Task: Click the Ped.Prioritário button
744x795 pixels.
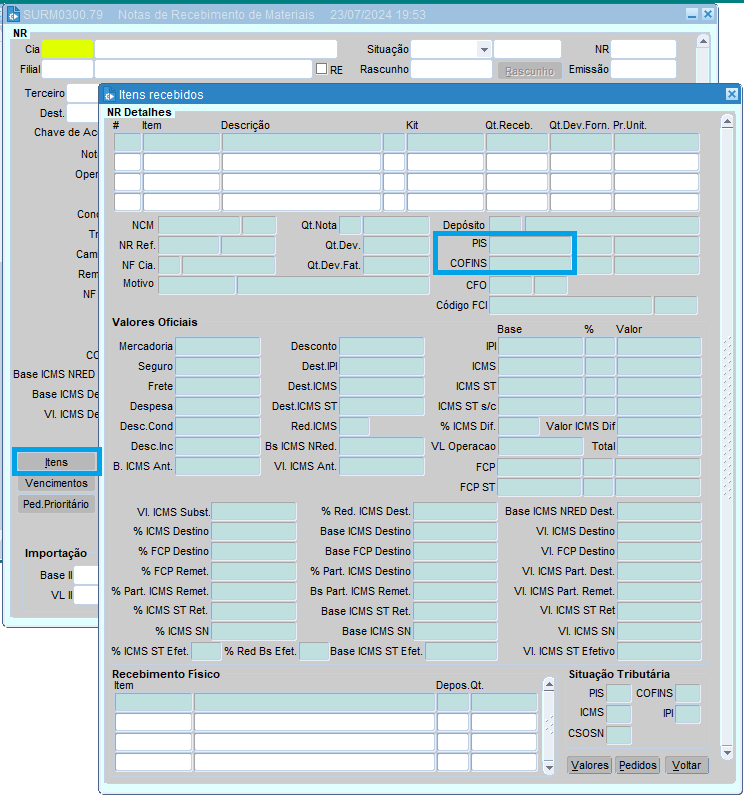Action: 57,504
